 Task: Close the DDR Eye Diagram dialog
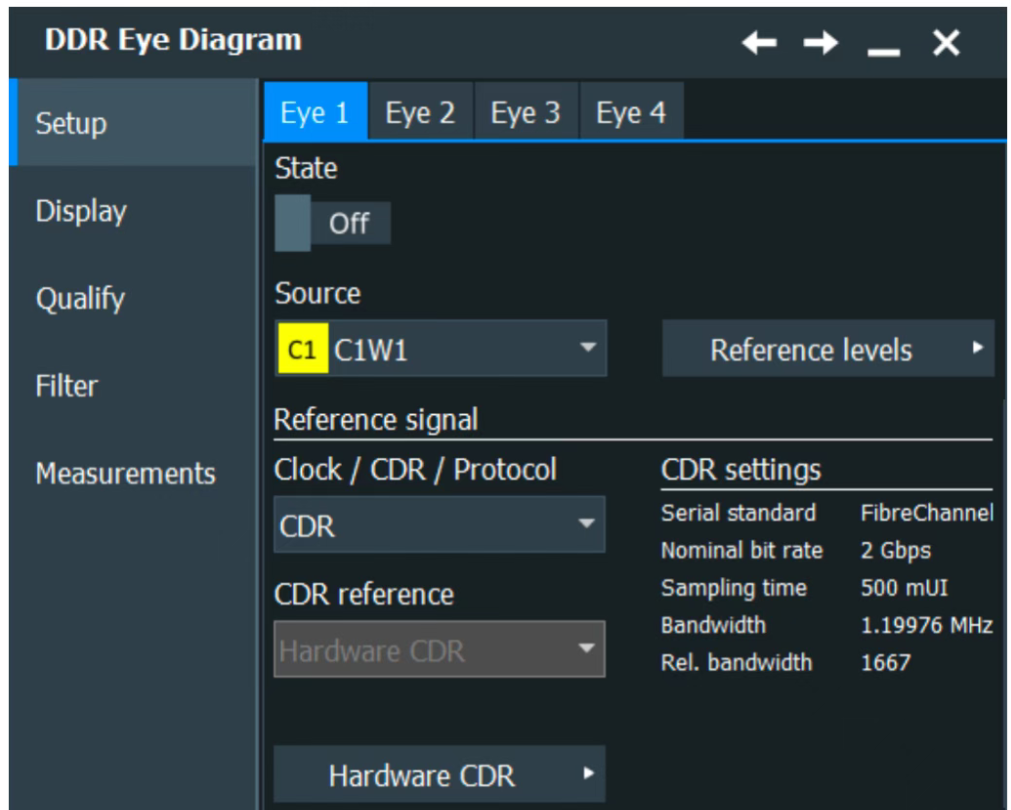[947, 43]
